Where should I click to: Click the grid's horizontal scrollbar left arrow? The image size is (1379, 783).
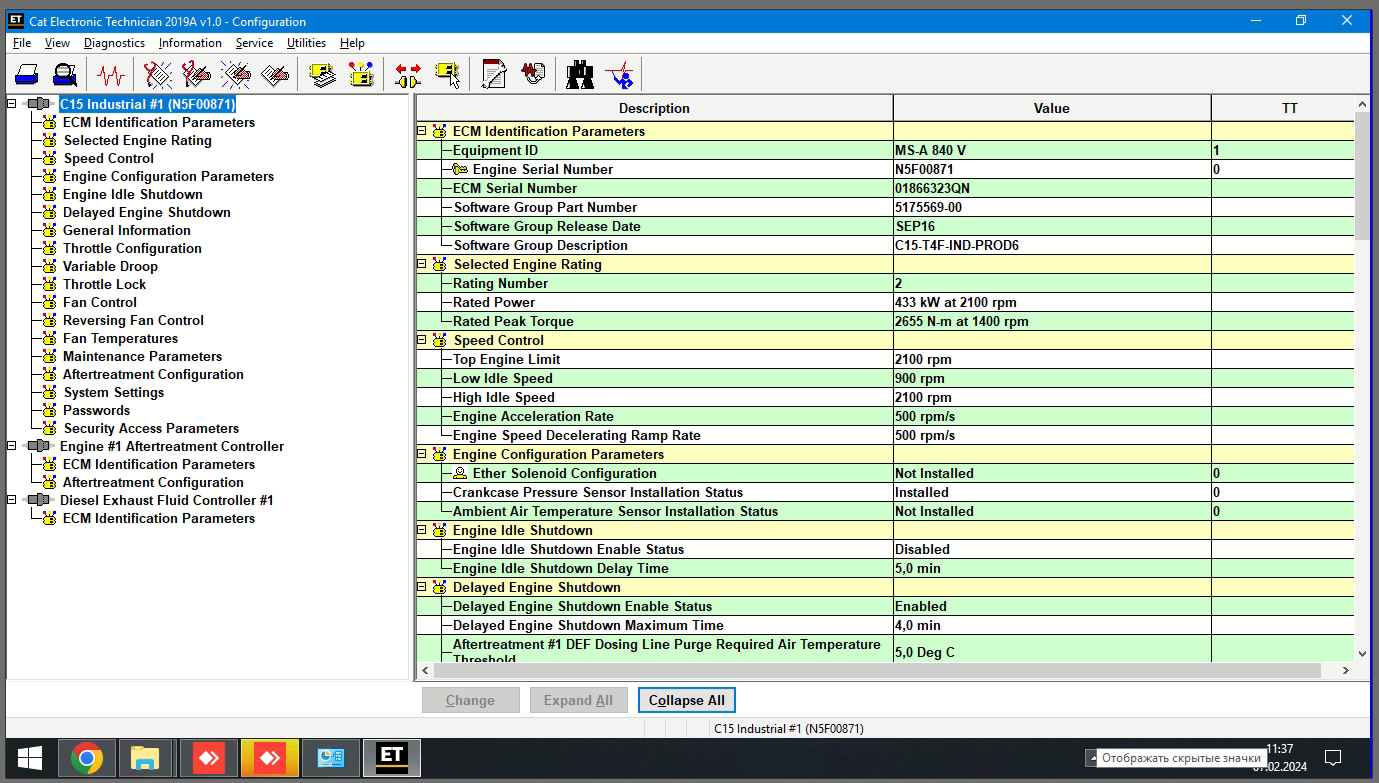coord(424,670)
